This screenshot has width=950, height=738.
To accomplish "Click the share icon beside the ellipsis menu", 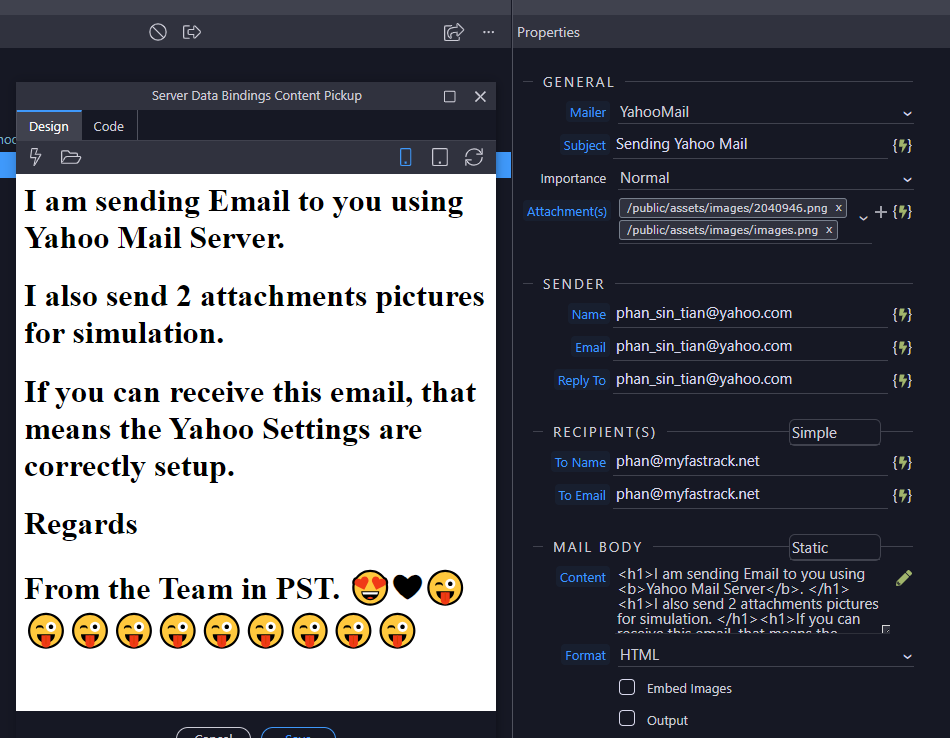I will (453, 32).
